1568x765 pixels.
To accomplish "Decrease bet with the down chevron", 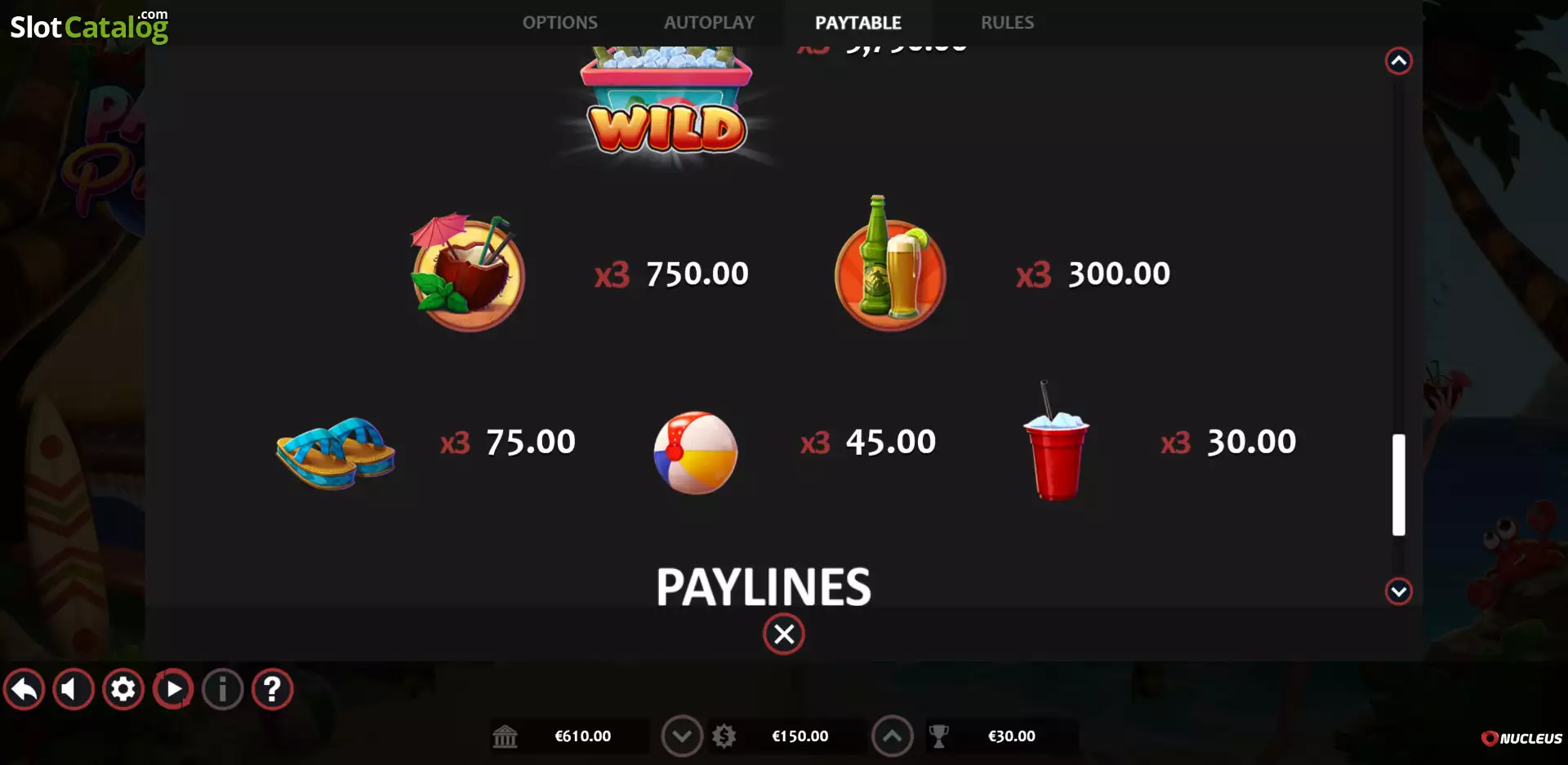I will point(682,736).
